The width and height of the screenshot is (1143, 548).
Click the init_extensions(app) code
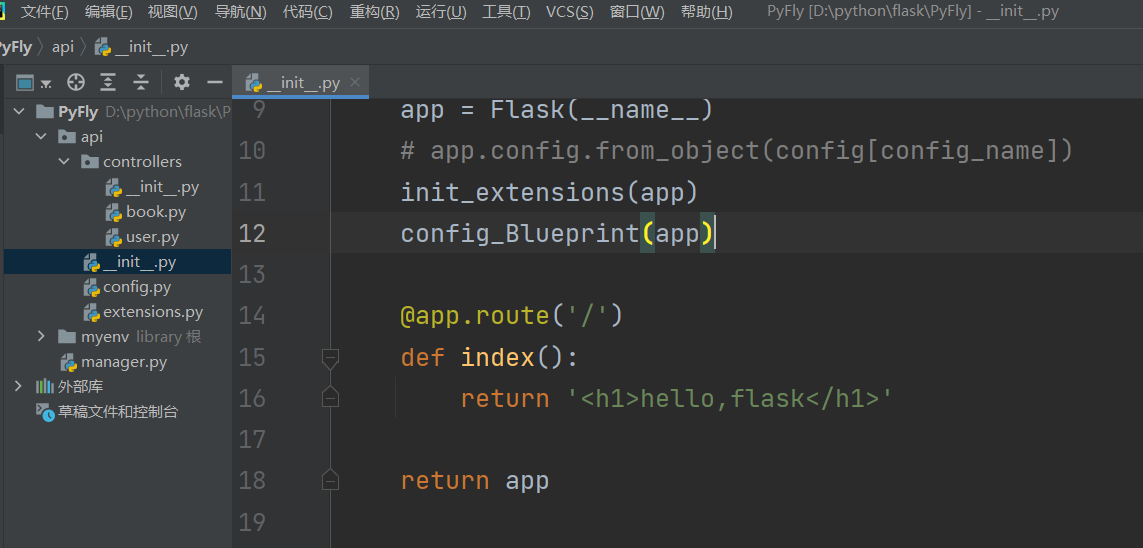point(549,192)
